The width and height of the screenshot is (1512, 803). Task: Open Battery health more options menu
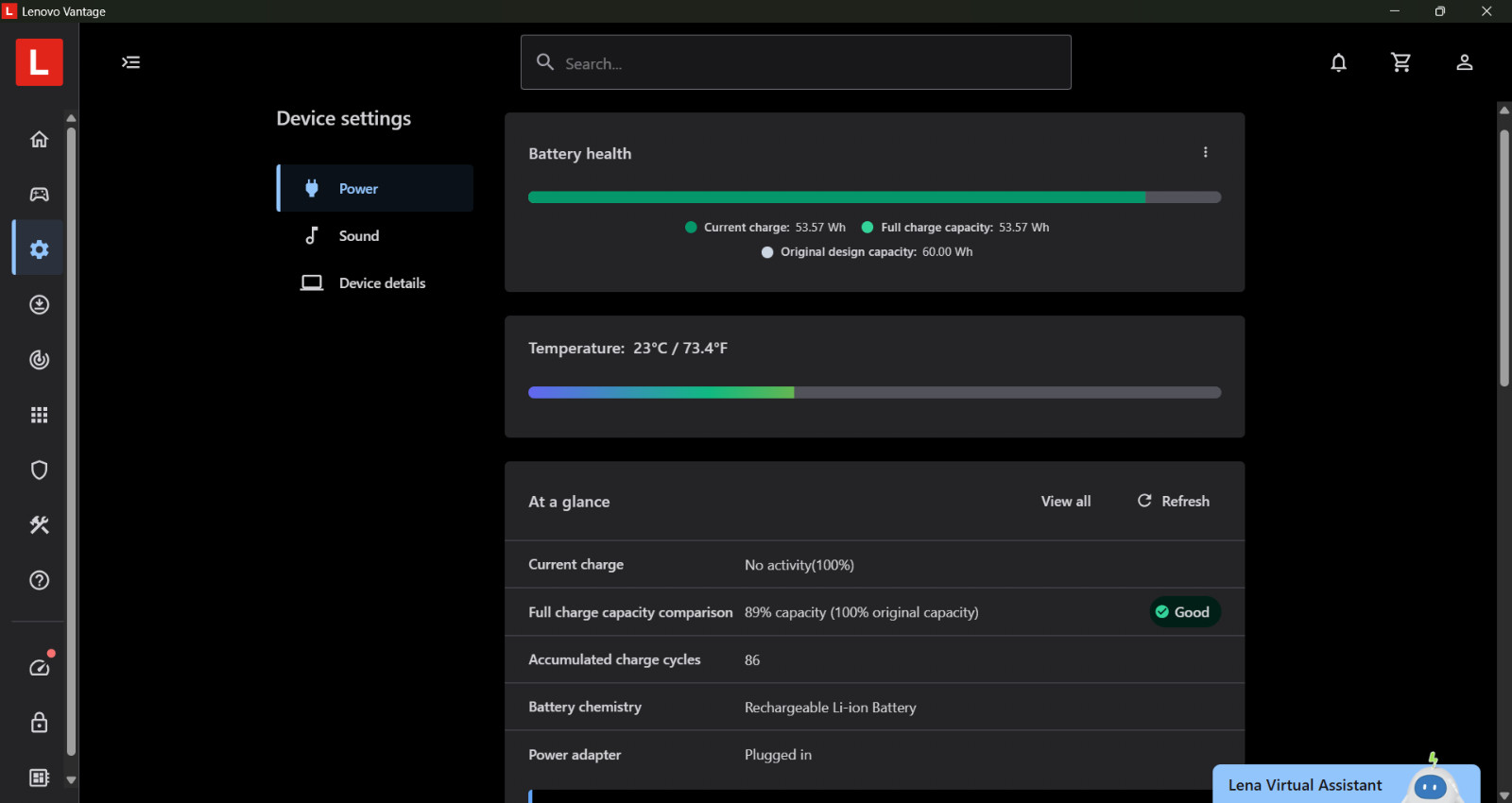point(1205,152)
